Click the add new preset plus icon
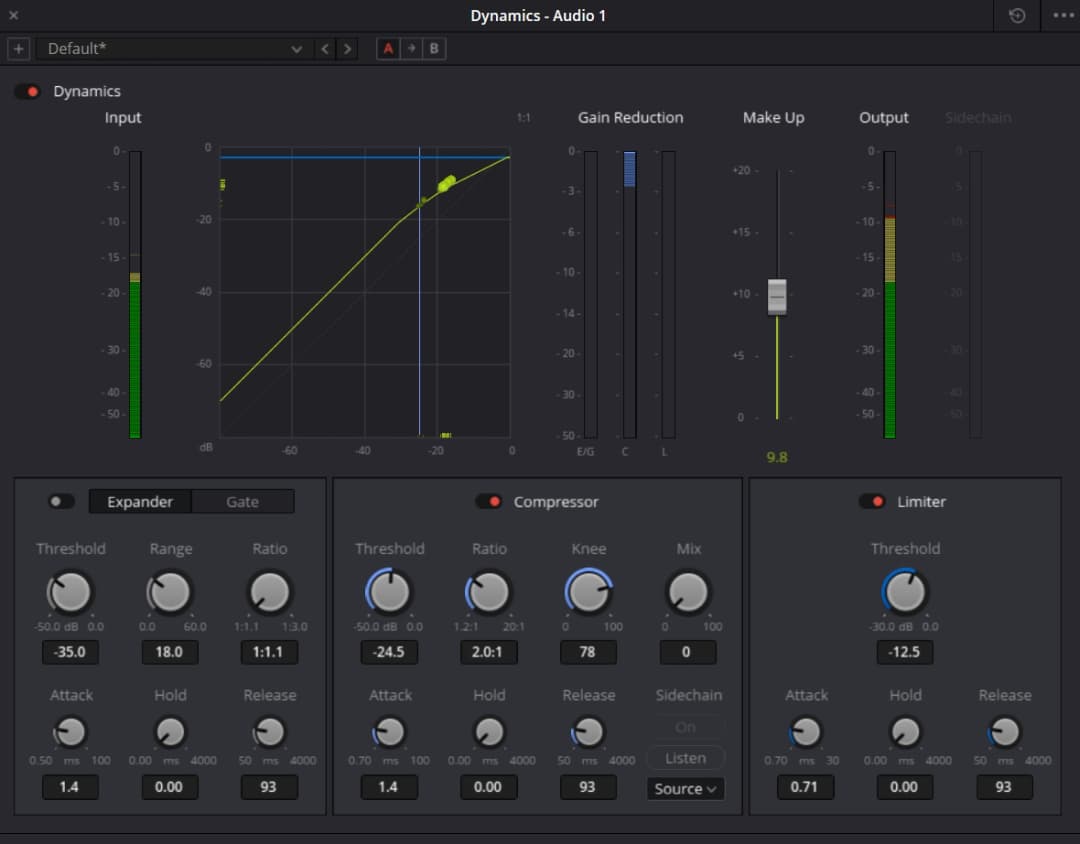This screenshot has width=1080, height=844. 18,48
